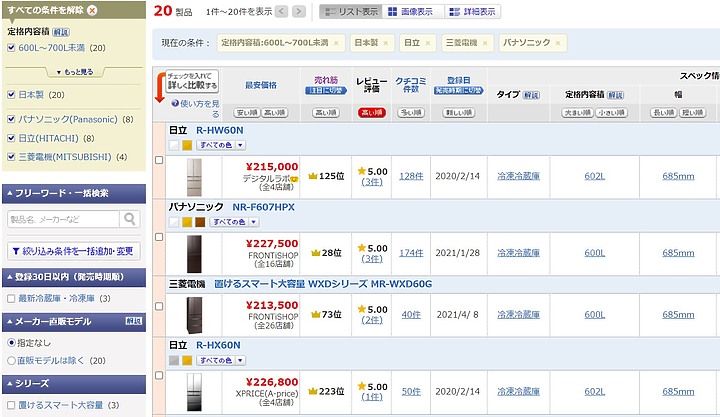
Task: Sort price by 安い順
Action: pyautogui.click(x=247, y=113)
